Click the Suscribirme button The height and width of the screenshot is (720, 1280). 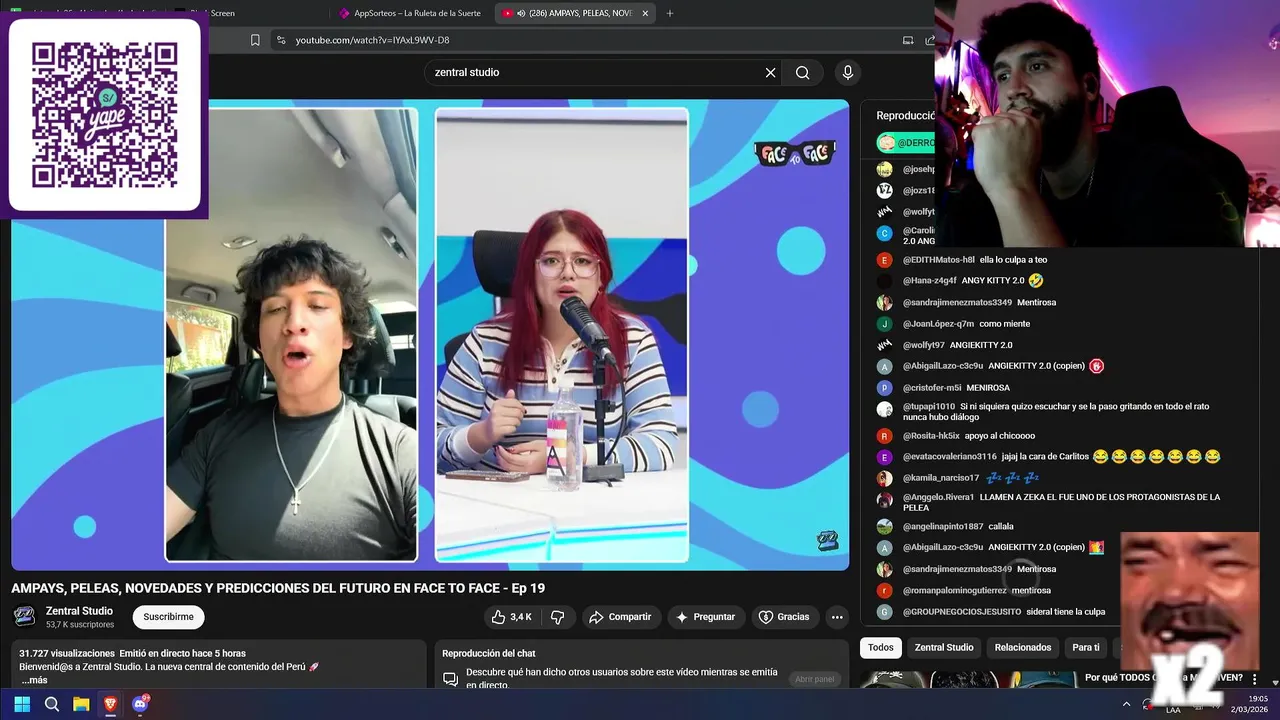tap(168, 617)
